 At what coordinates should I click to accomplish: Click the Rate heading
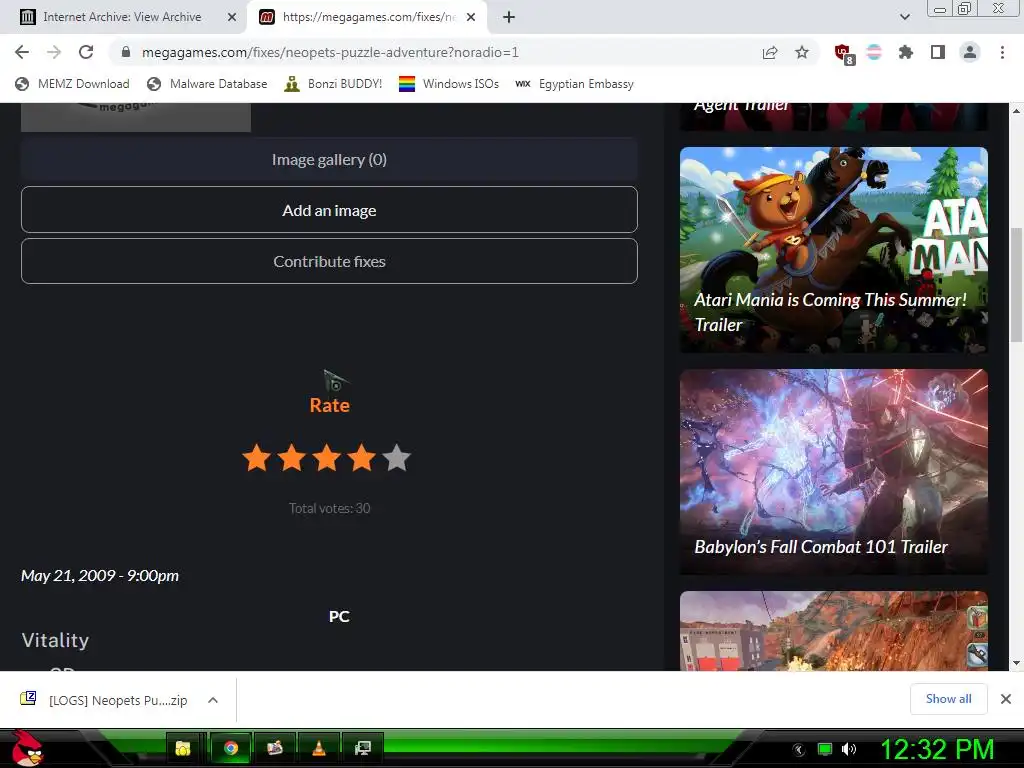point(329,406)
